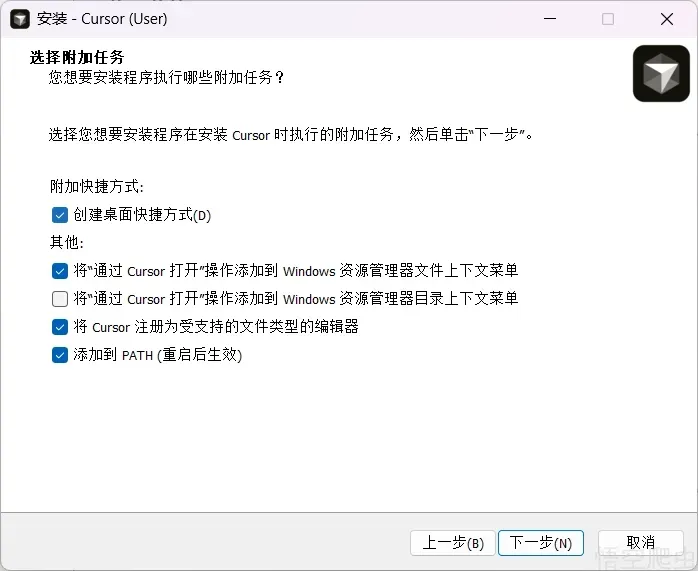Enable the 资源管理器目录上下文菜单 checkbox
The image size is (698, 571).
(60, 299)
